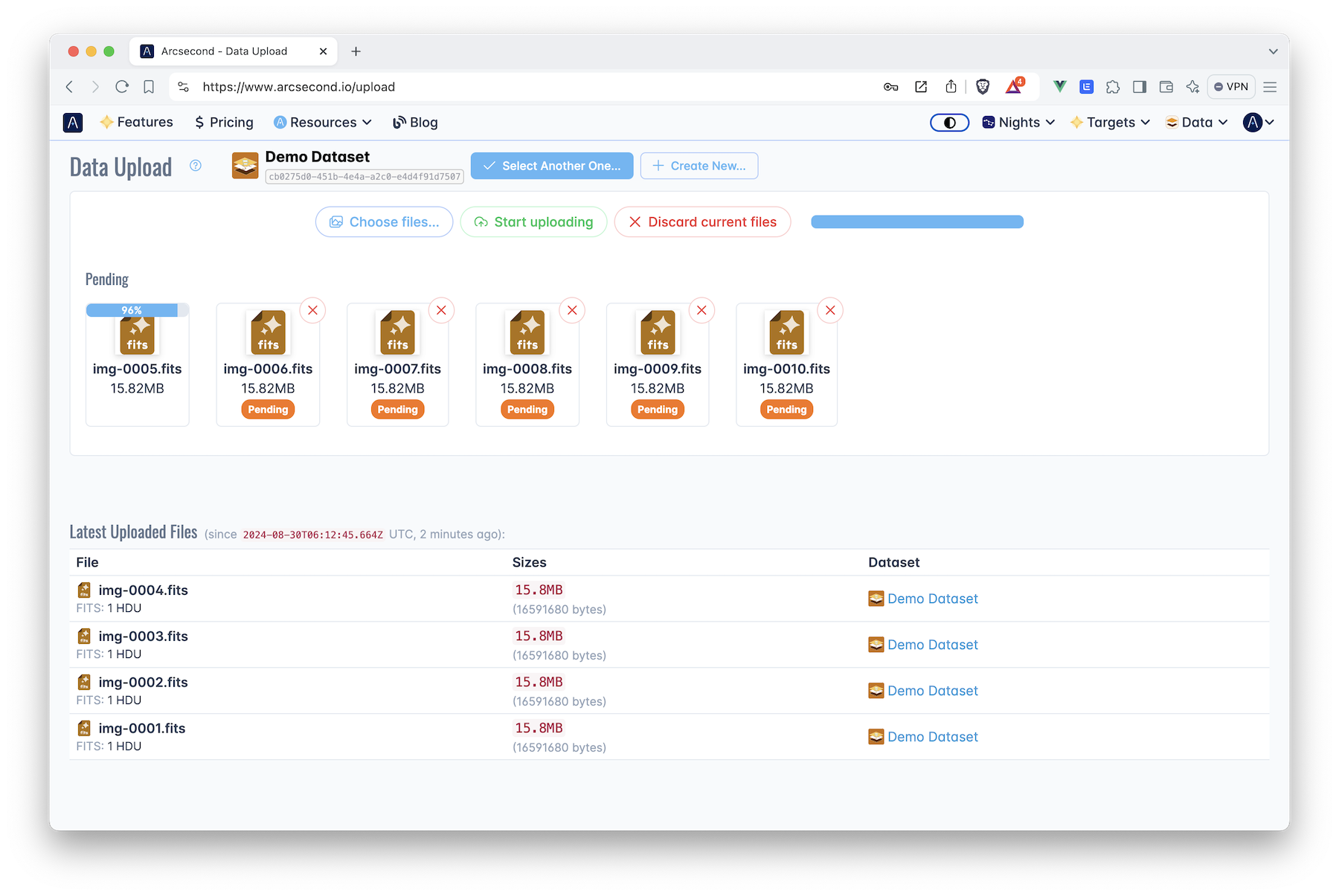Toggle dark mode with the contrast switch

949,122
